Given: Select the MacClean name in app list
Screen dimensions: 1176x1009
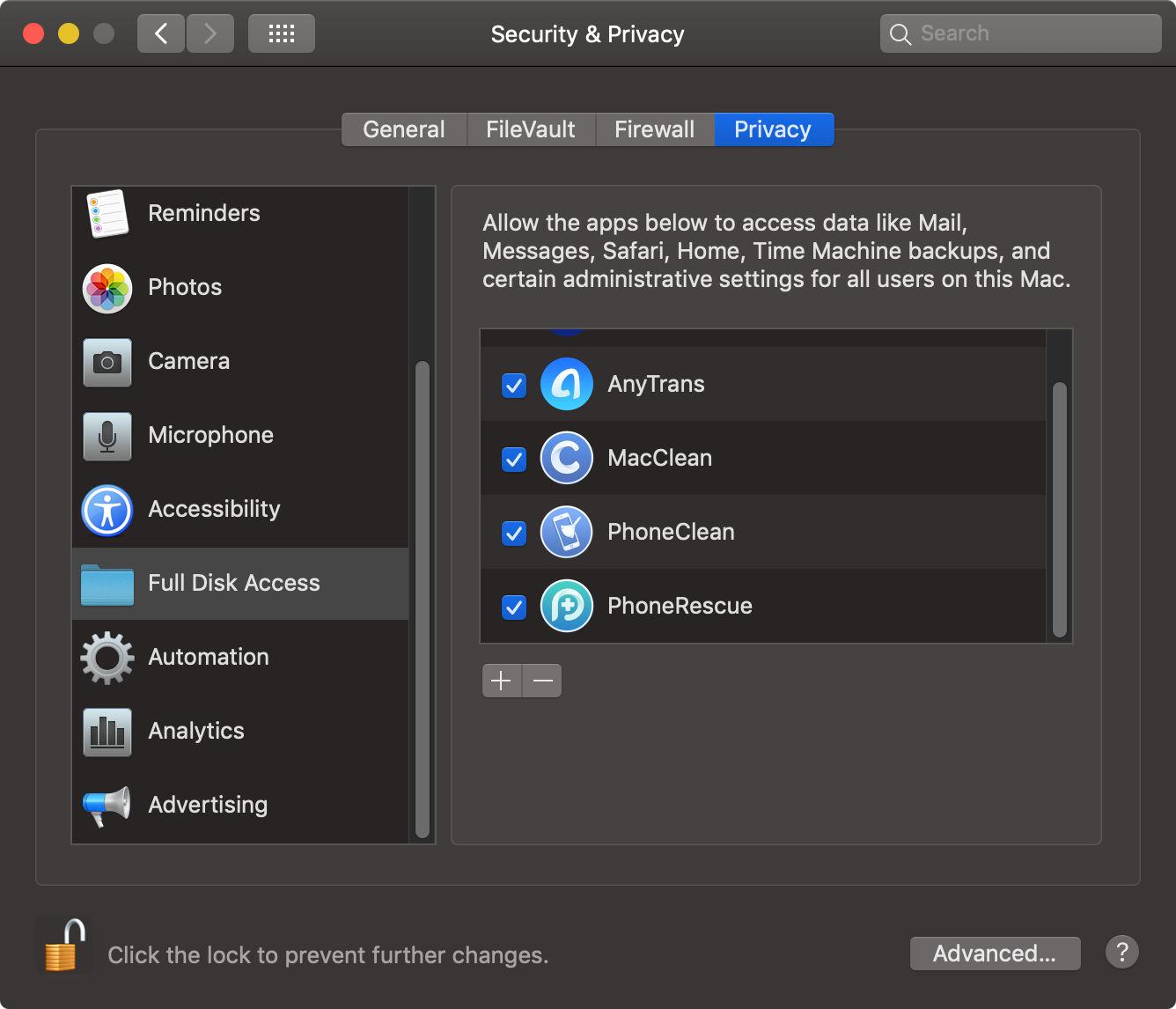Looking at the screenshot, I should click(x=660, y=458).
